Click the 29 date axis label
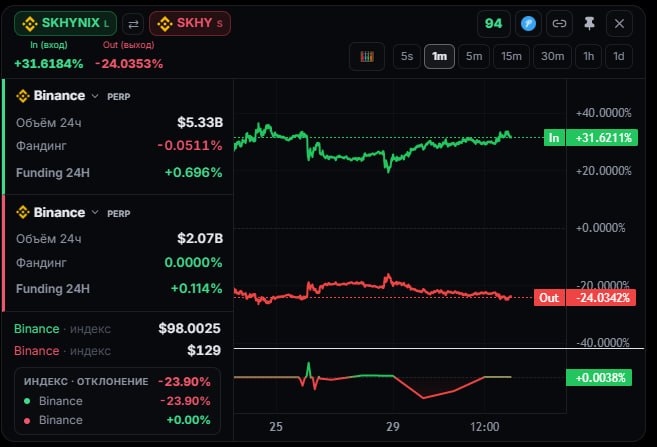Screen dimensions: 657x447 393,427
